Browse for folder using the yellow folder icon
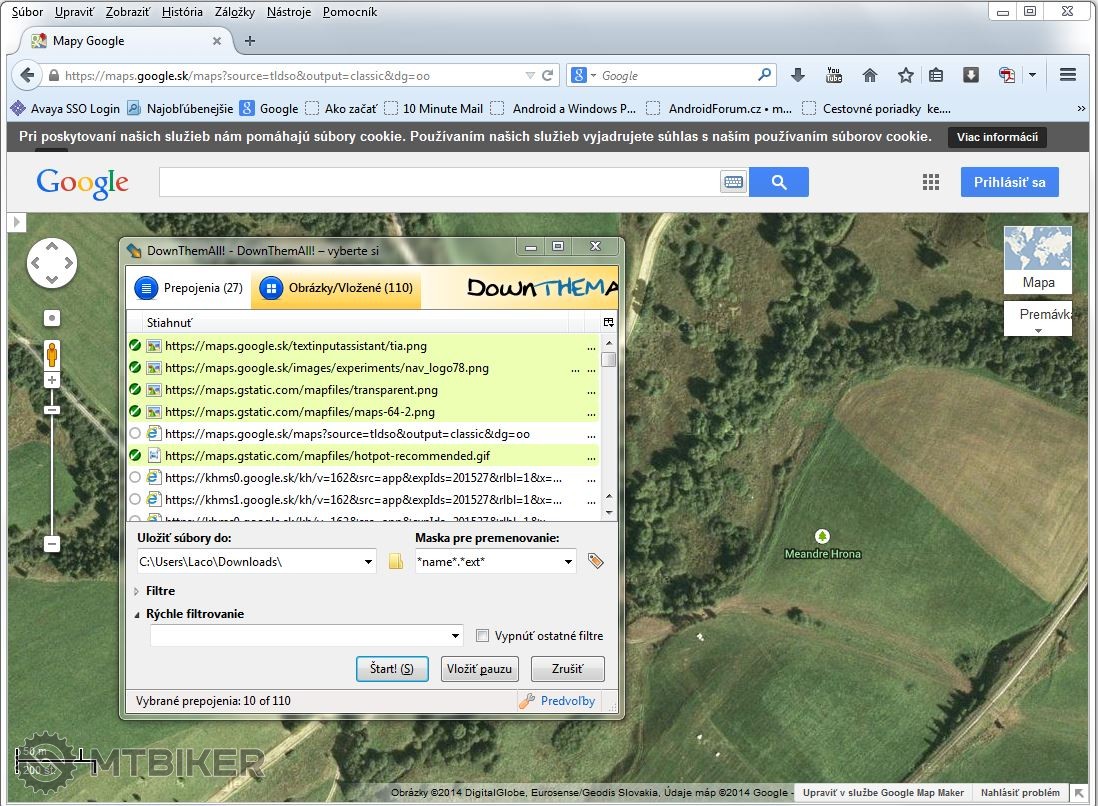The height and width of the screenshot is (806, 1098). pos(396,562)
